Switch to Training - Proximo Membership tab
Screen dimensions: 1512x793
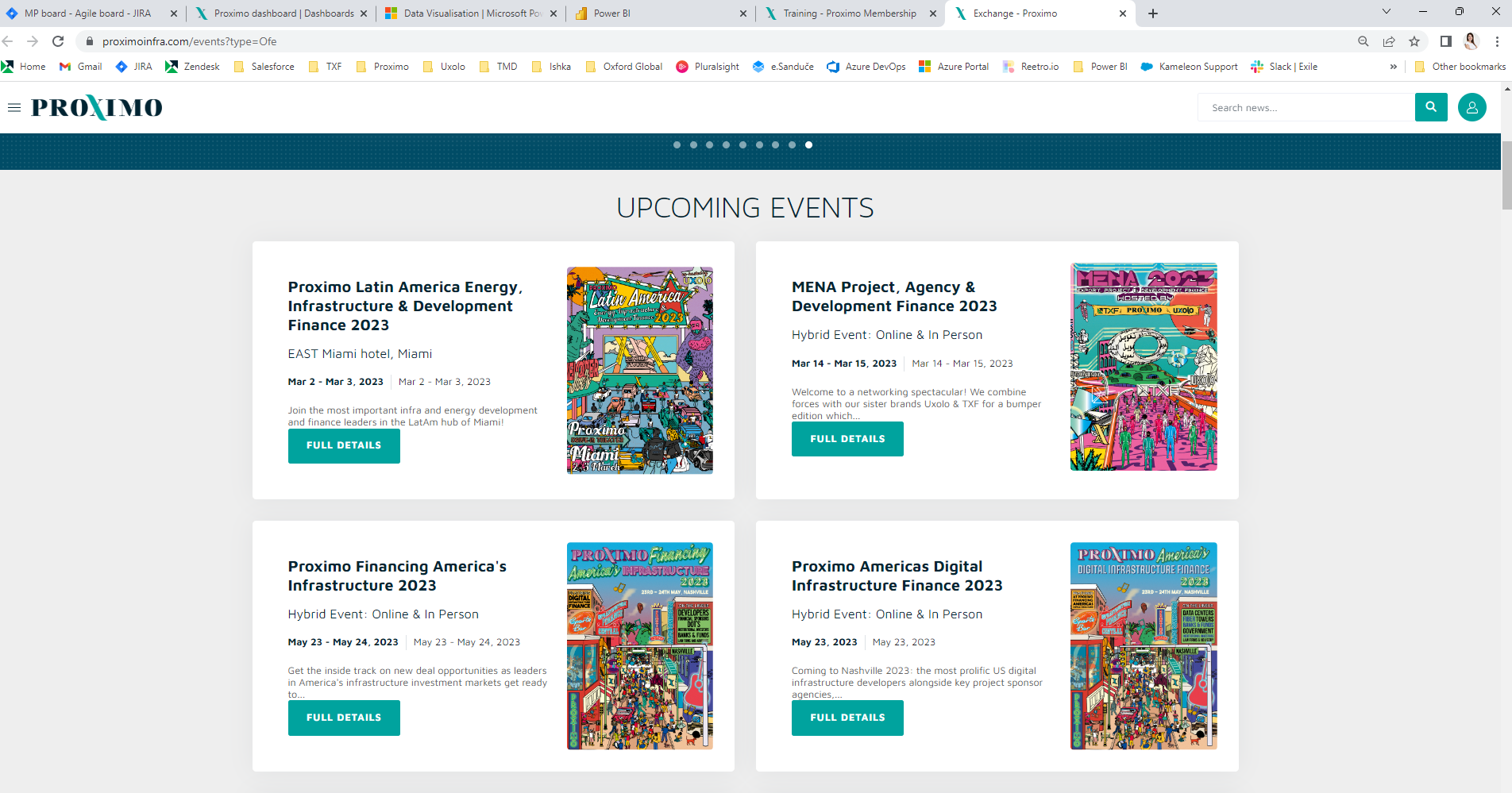point(850,13)
